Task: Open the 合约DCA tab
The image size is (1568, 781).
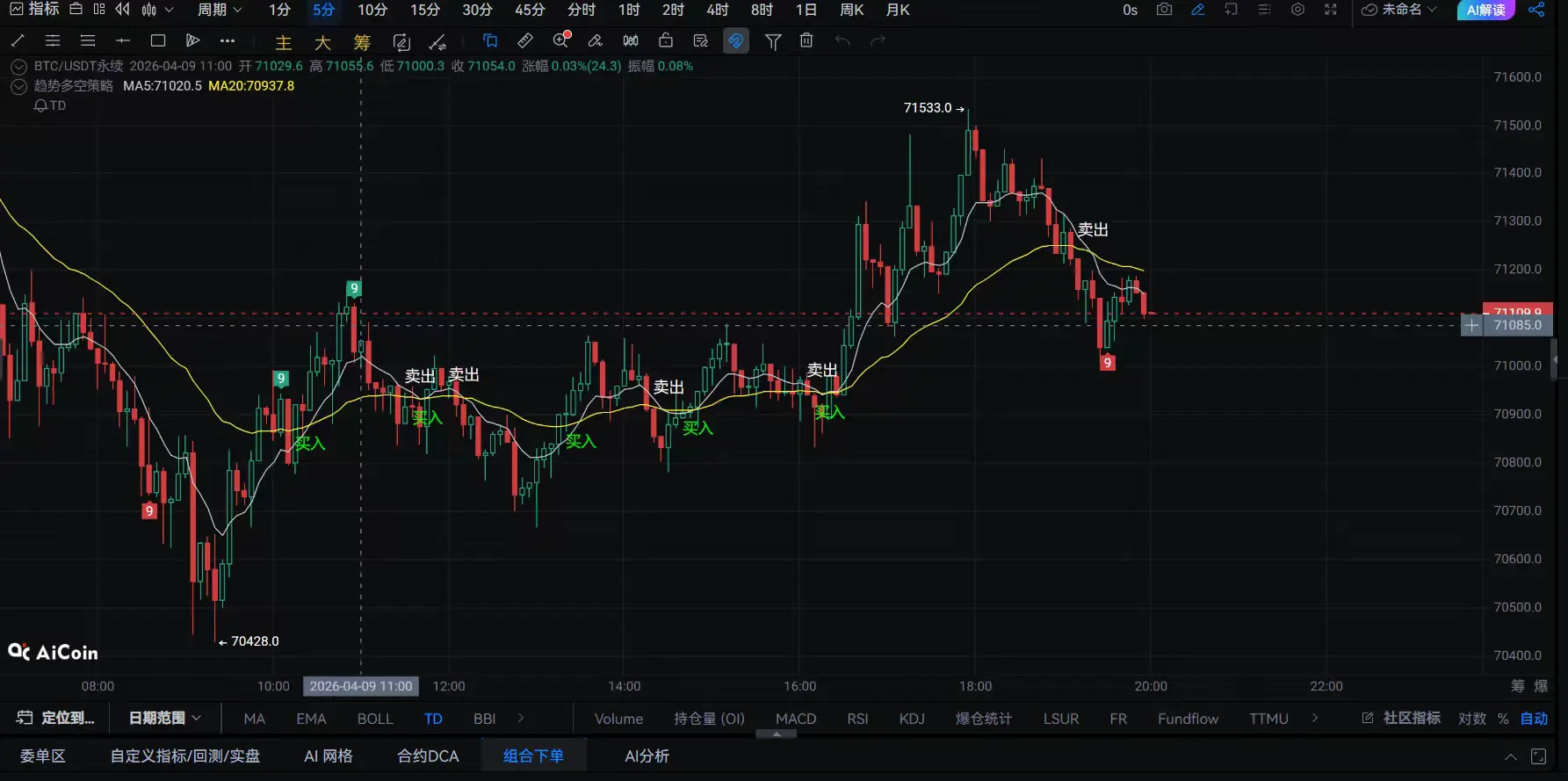Action: tap(428, 756)
